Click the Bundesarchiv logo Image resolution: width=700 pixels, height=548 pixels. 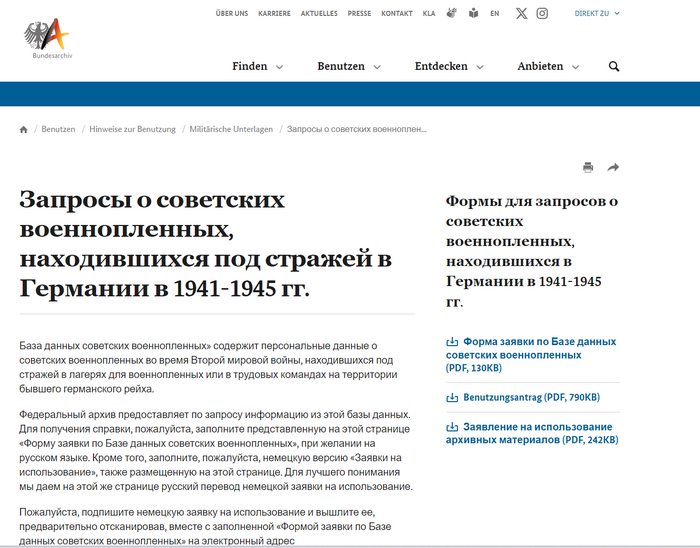[47, 39]
